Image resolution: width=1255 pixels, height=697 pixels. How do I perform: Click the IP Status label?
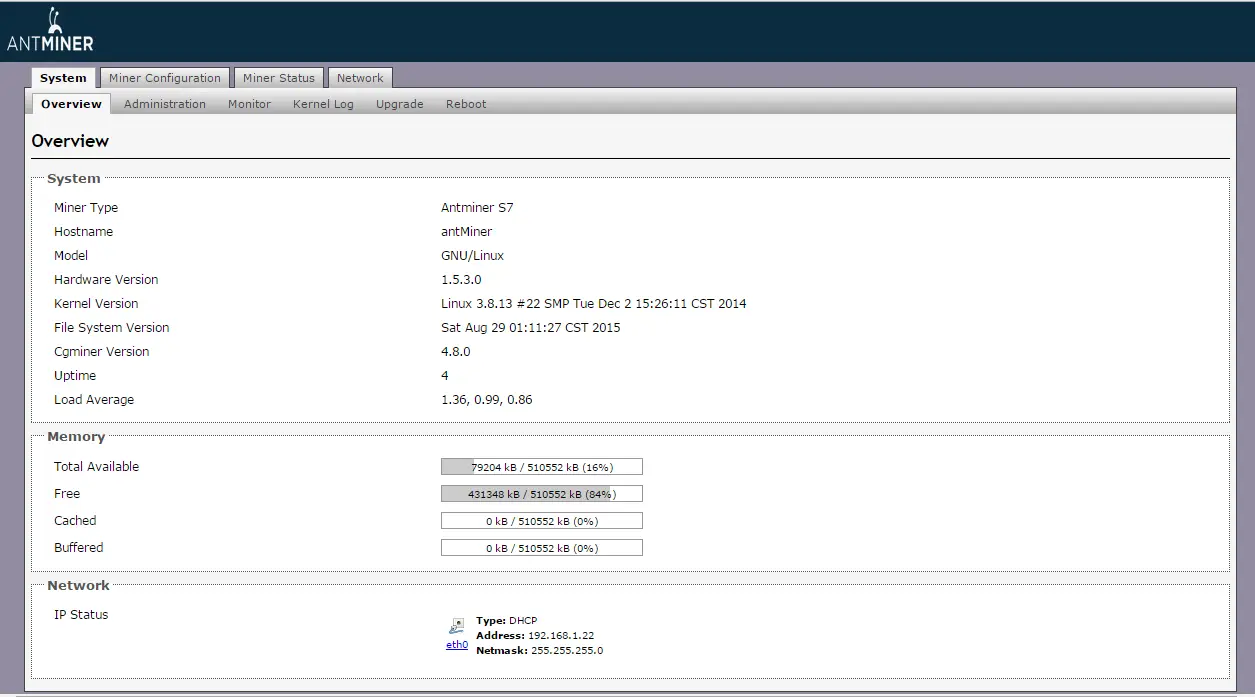(81, 615)
